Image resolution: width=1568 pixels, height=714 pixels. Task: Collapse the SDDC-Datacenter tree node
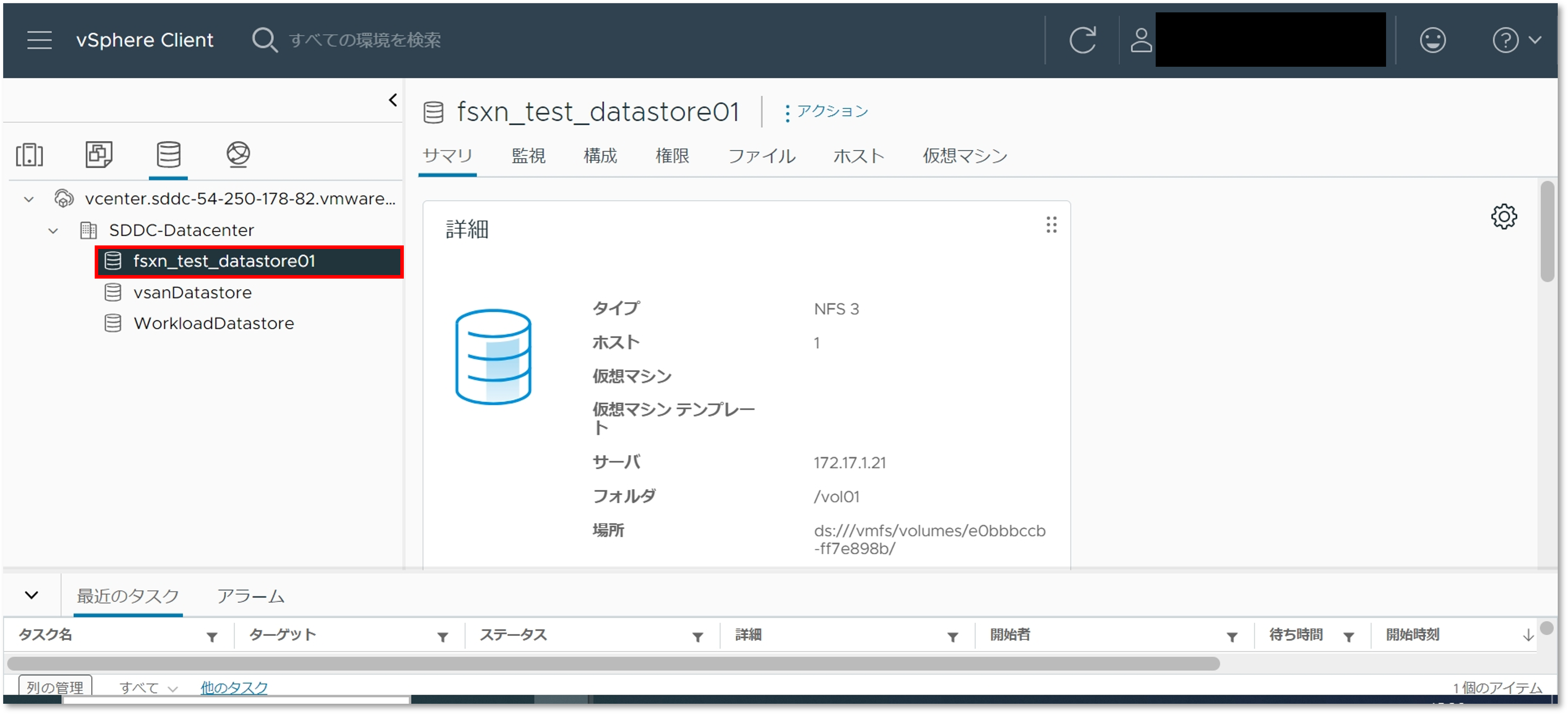[x=53, y=231]
